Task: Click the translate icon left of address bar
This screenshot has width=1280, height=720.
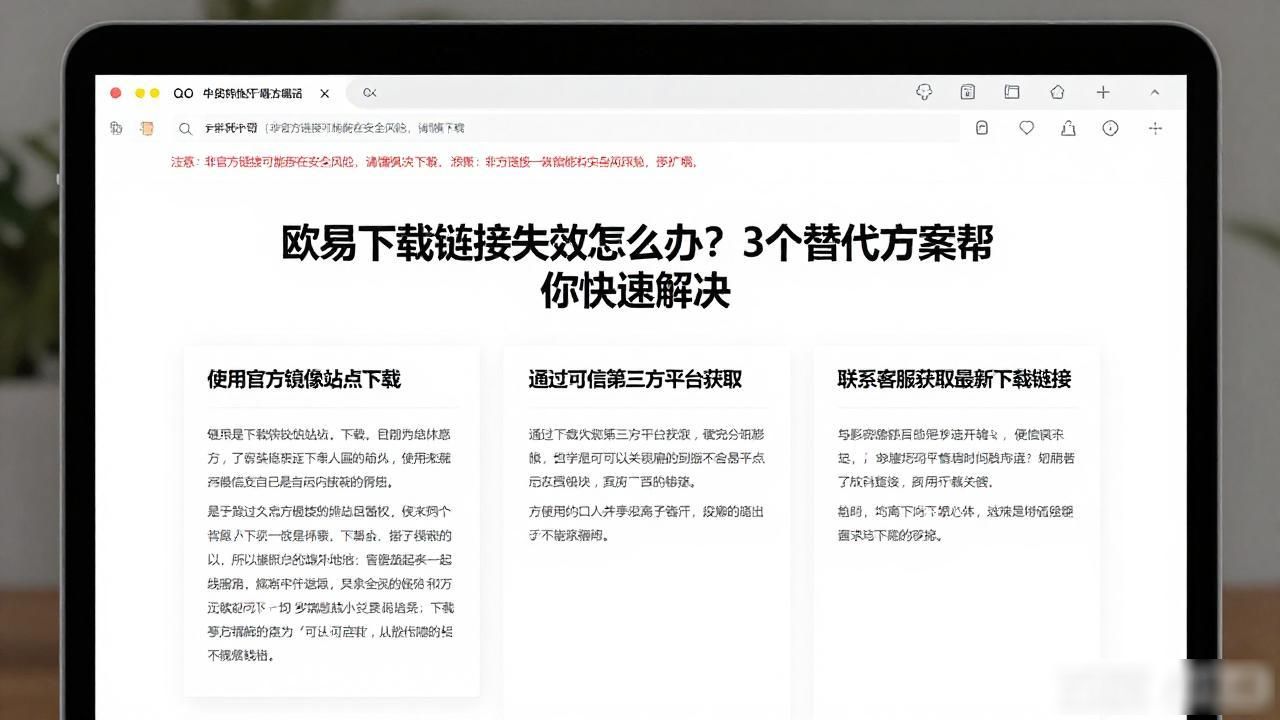Action: tap(117, 128)
